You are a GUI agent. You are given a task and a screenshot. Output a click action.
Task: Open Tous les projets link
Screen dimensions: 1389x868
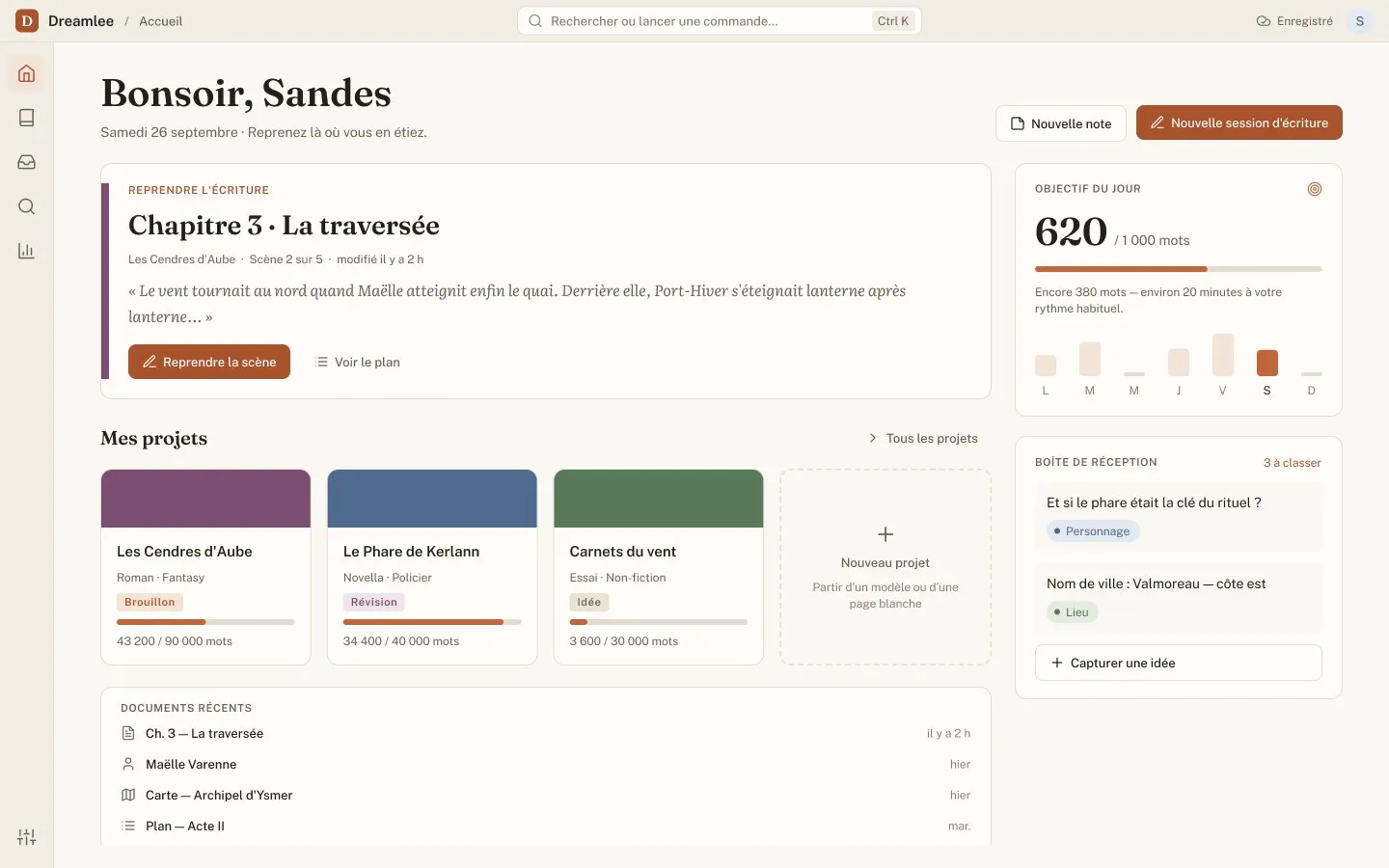923,438
